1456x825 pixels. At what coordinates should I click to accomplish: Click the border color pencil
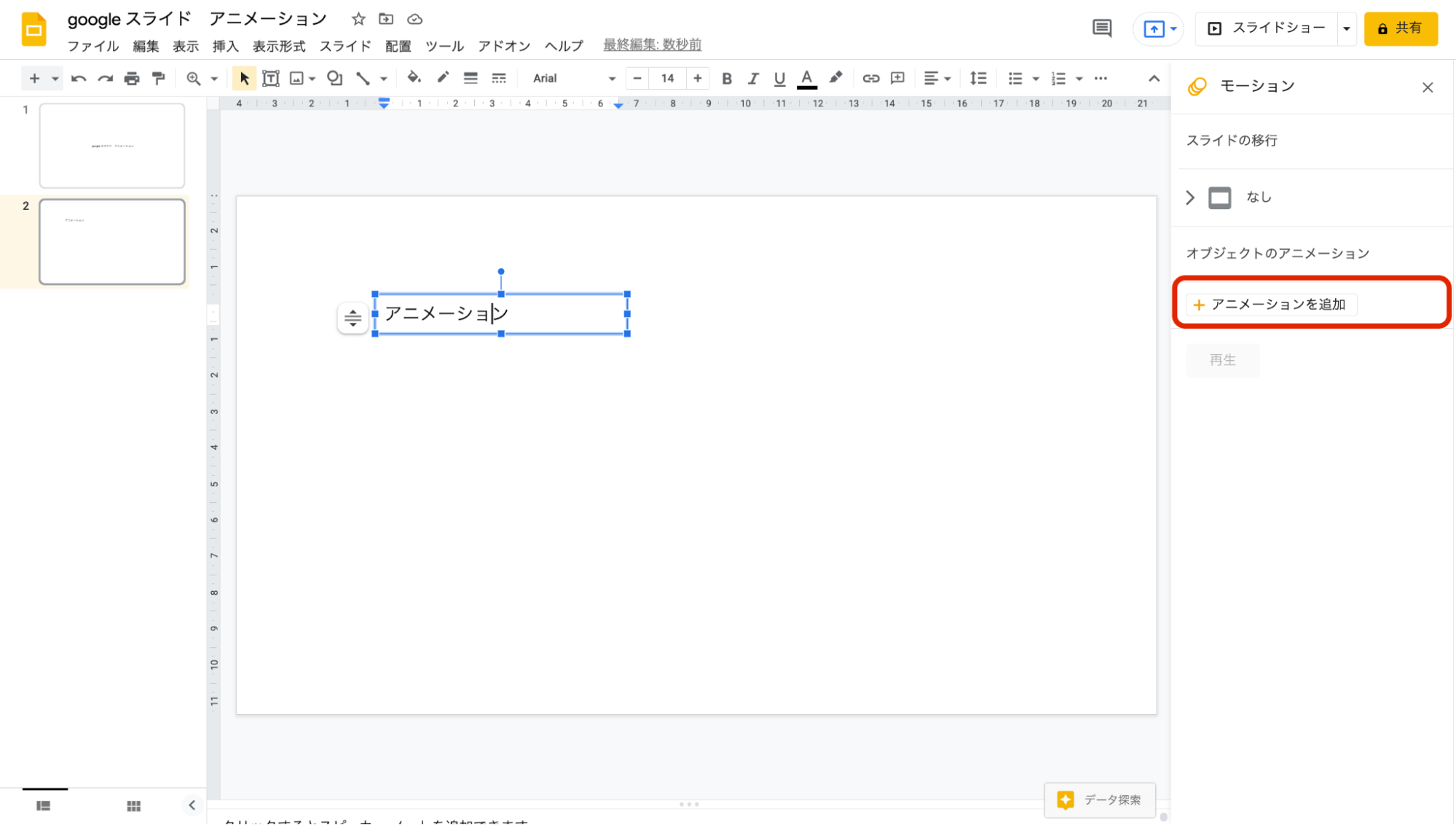click(x=443, y=78)
